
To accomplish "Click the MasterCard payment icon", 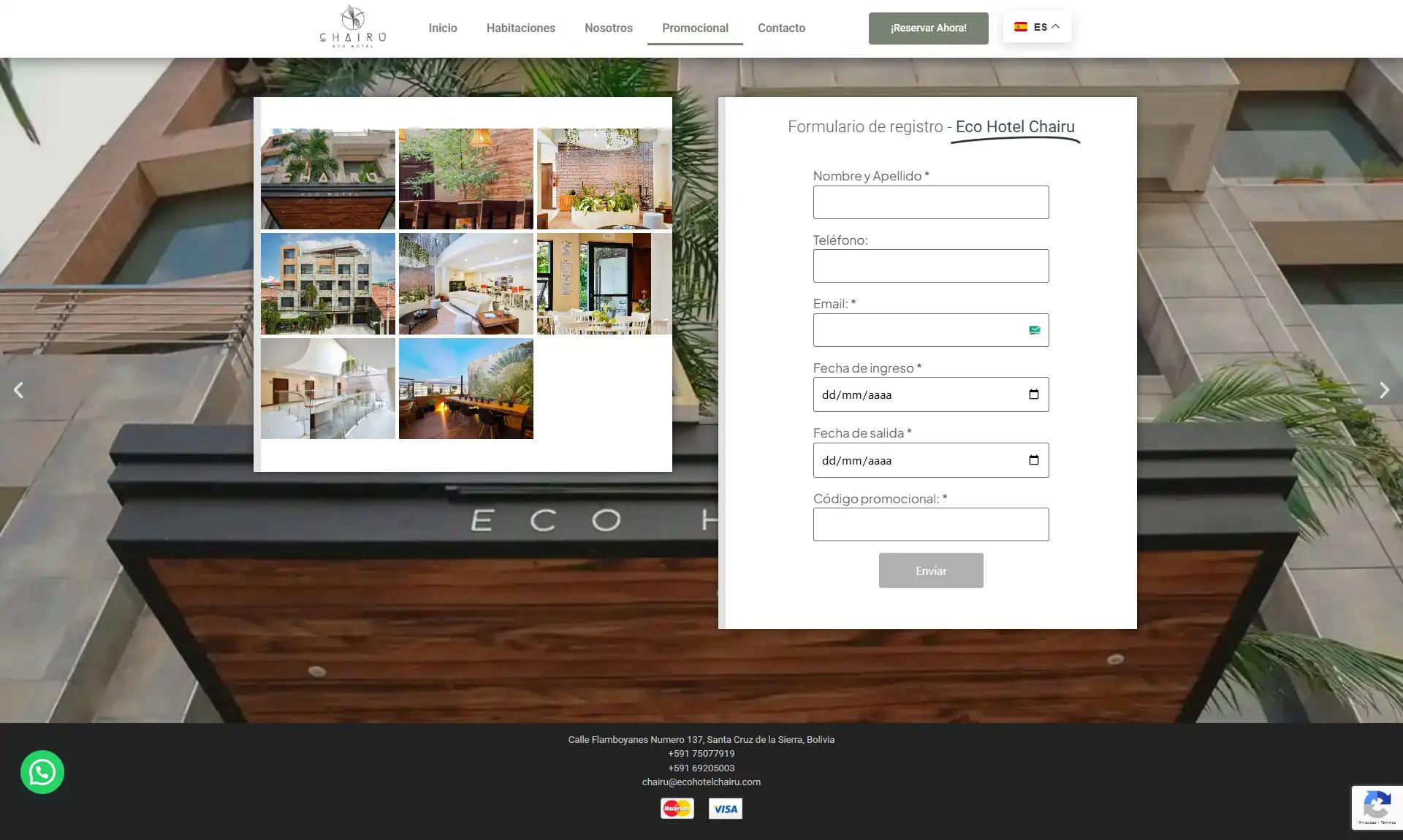I will [677, 809].
